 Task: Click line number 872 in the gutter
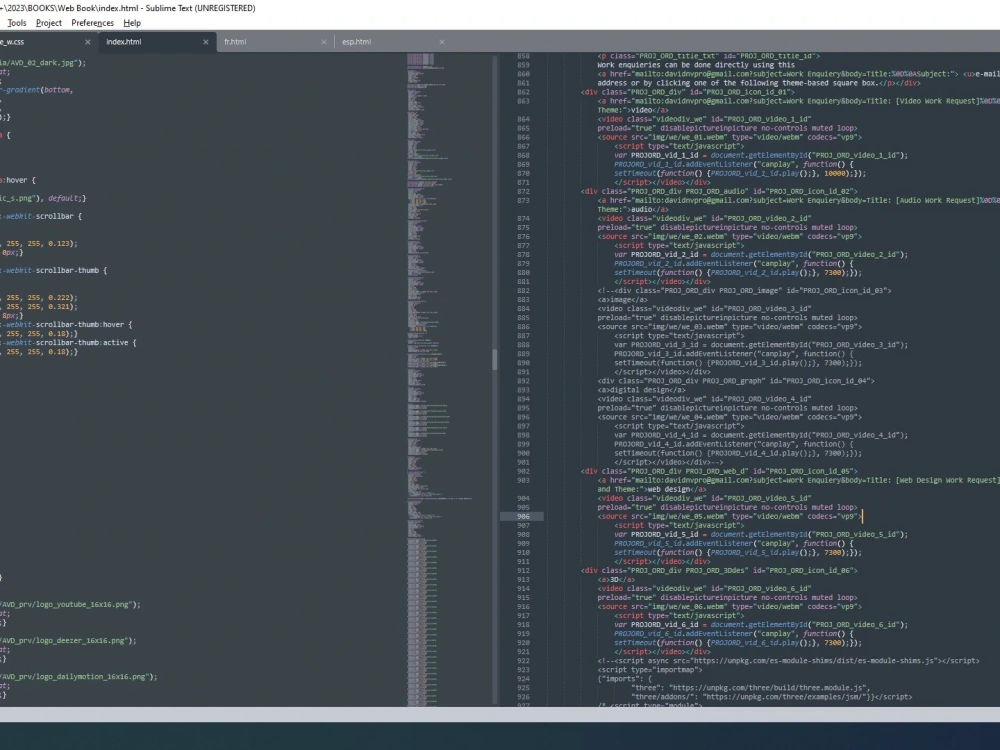point(523,191)
